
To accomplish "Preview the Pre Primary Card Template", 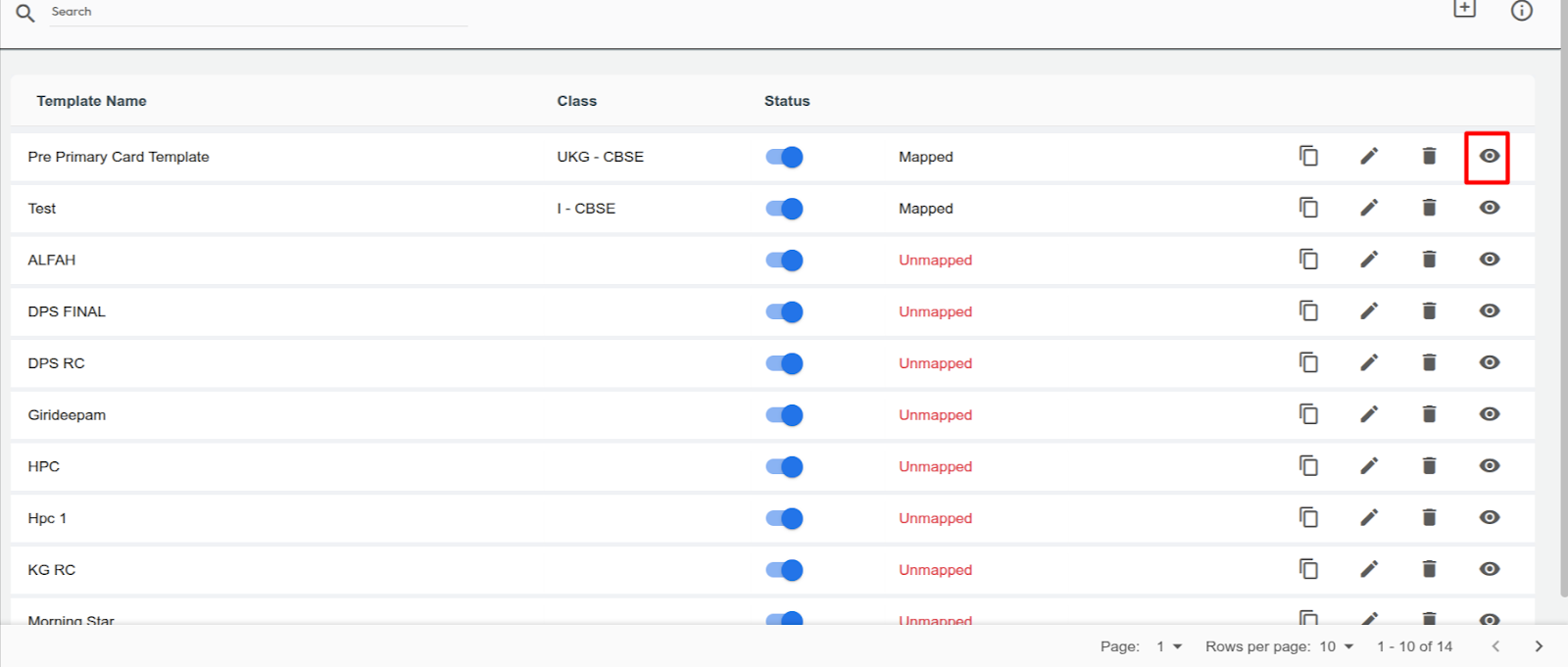I will (x=1489, y=157).
